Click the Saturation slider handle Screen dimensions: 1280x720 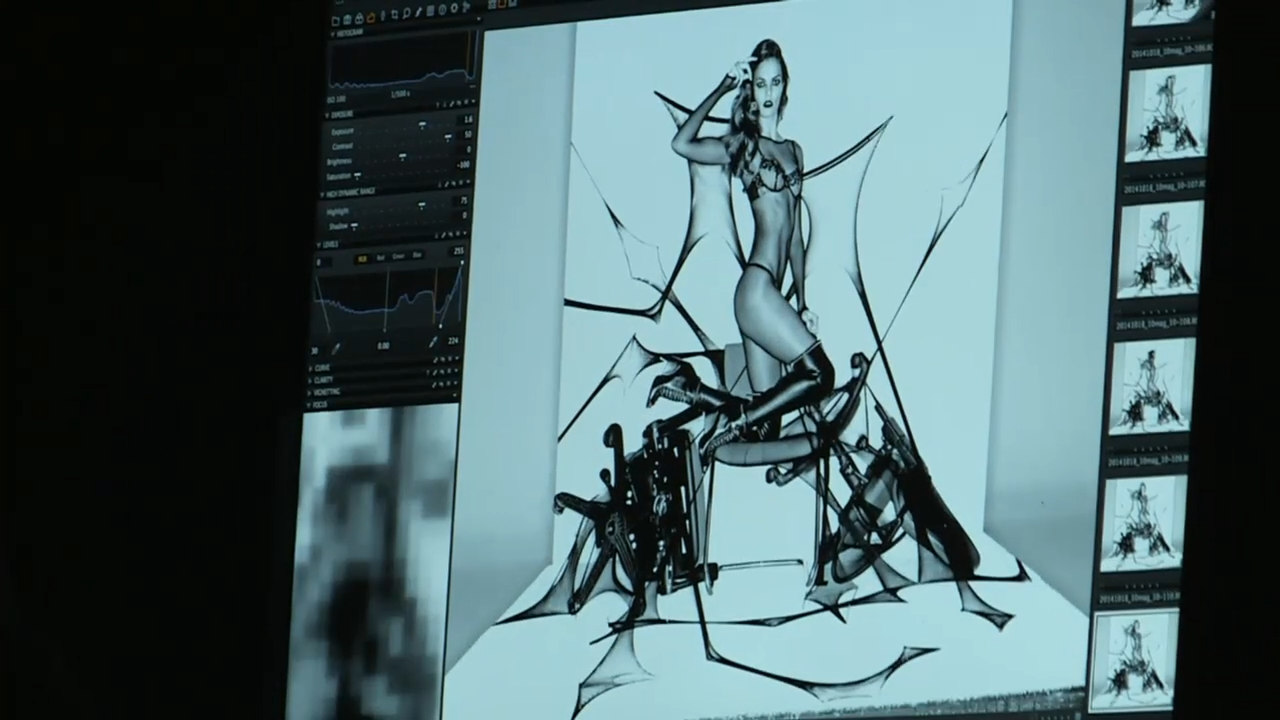357,175
